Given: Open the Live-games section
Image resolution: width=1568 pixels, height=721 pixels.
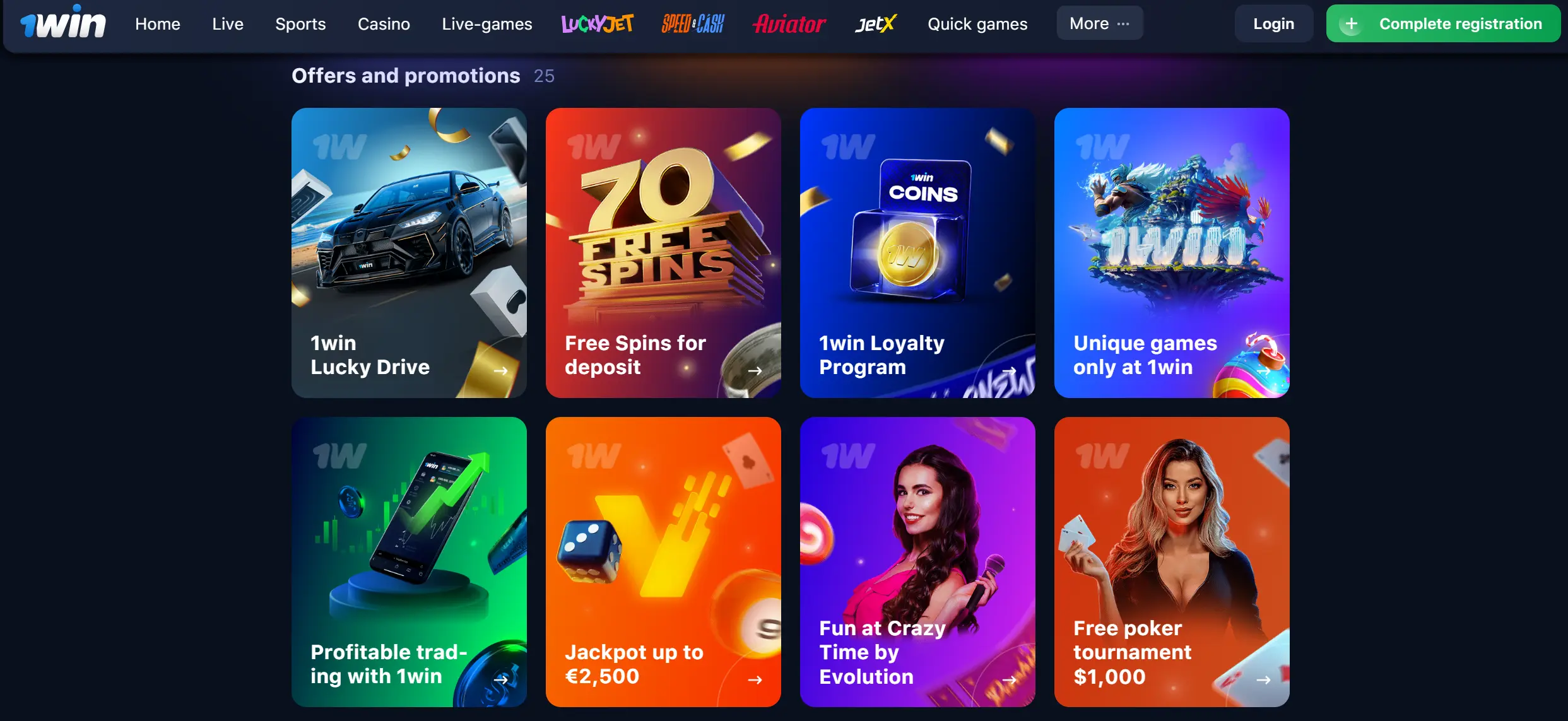Looking at the screenshot, I should coord(487,24).
